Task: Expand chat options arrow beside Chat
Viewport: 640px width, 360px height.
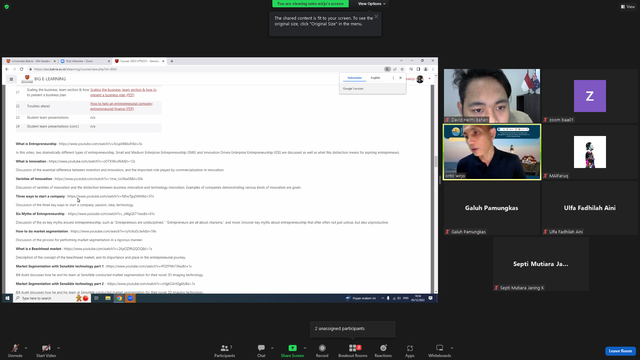Action: [x=272, y=348]
